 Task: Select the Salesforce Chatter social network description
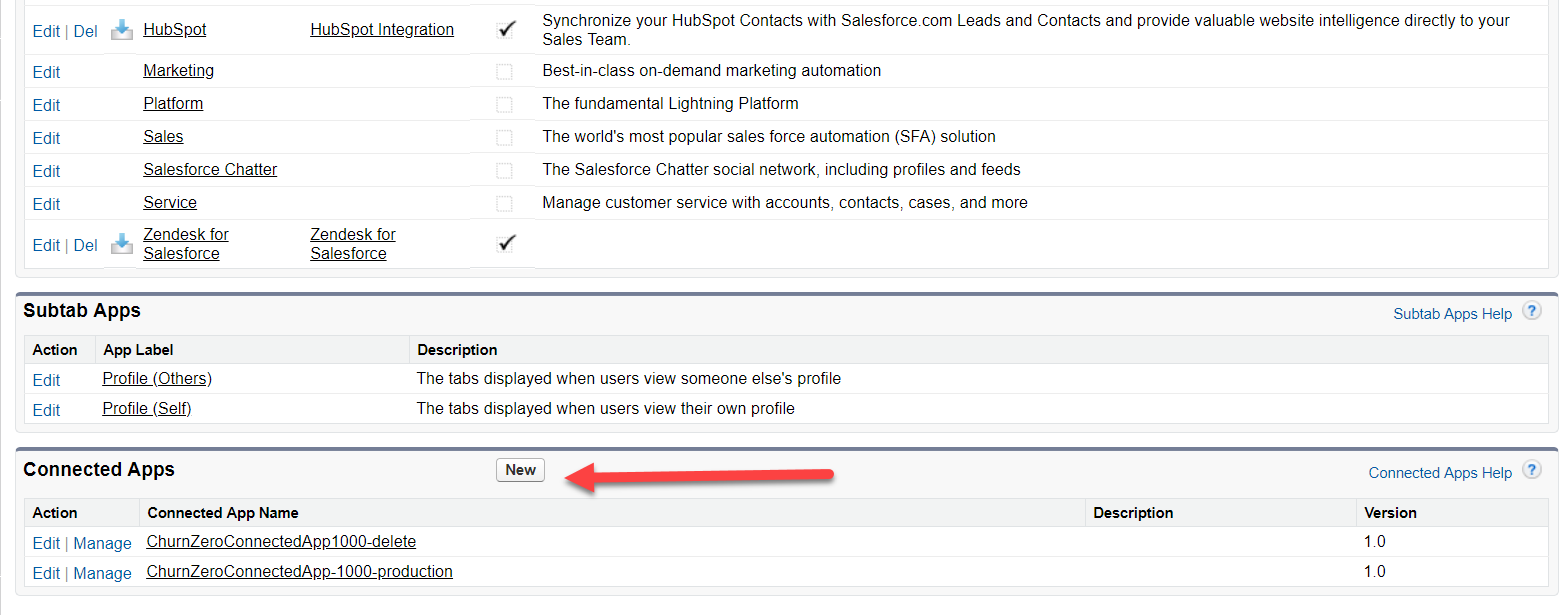tap(781, 169)
